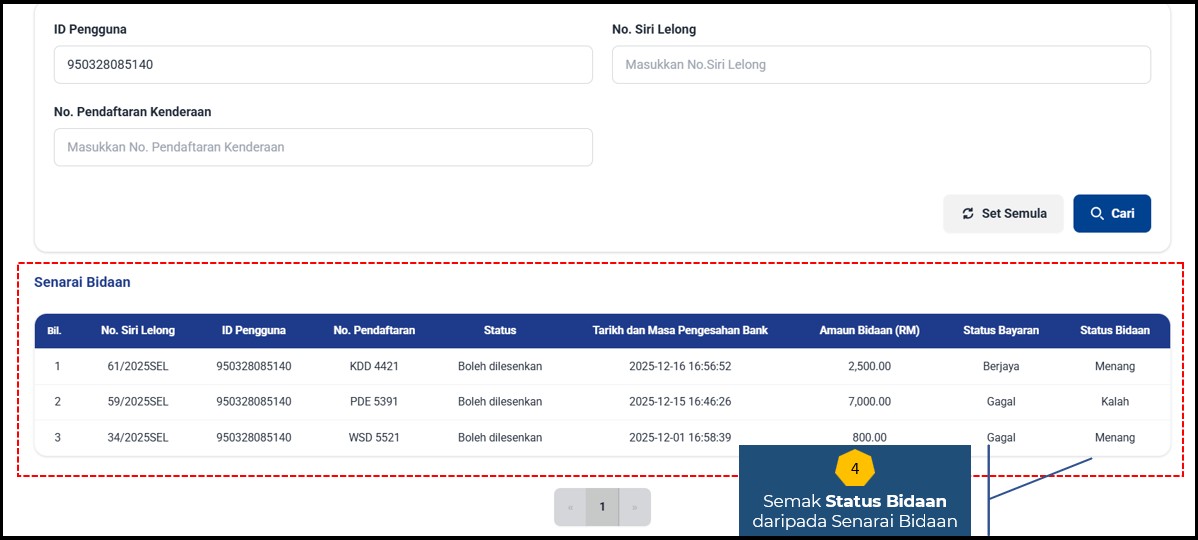Focus the ID Pengguna input field
This screenshot has width=1198, height=540.
tap(323, 65)
